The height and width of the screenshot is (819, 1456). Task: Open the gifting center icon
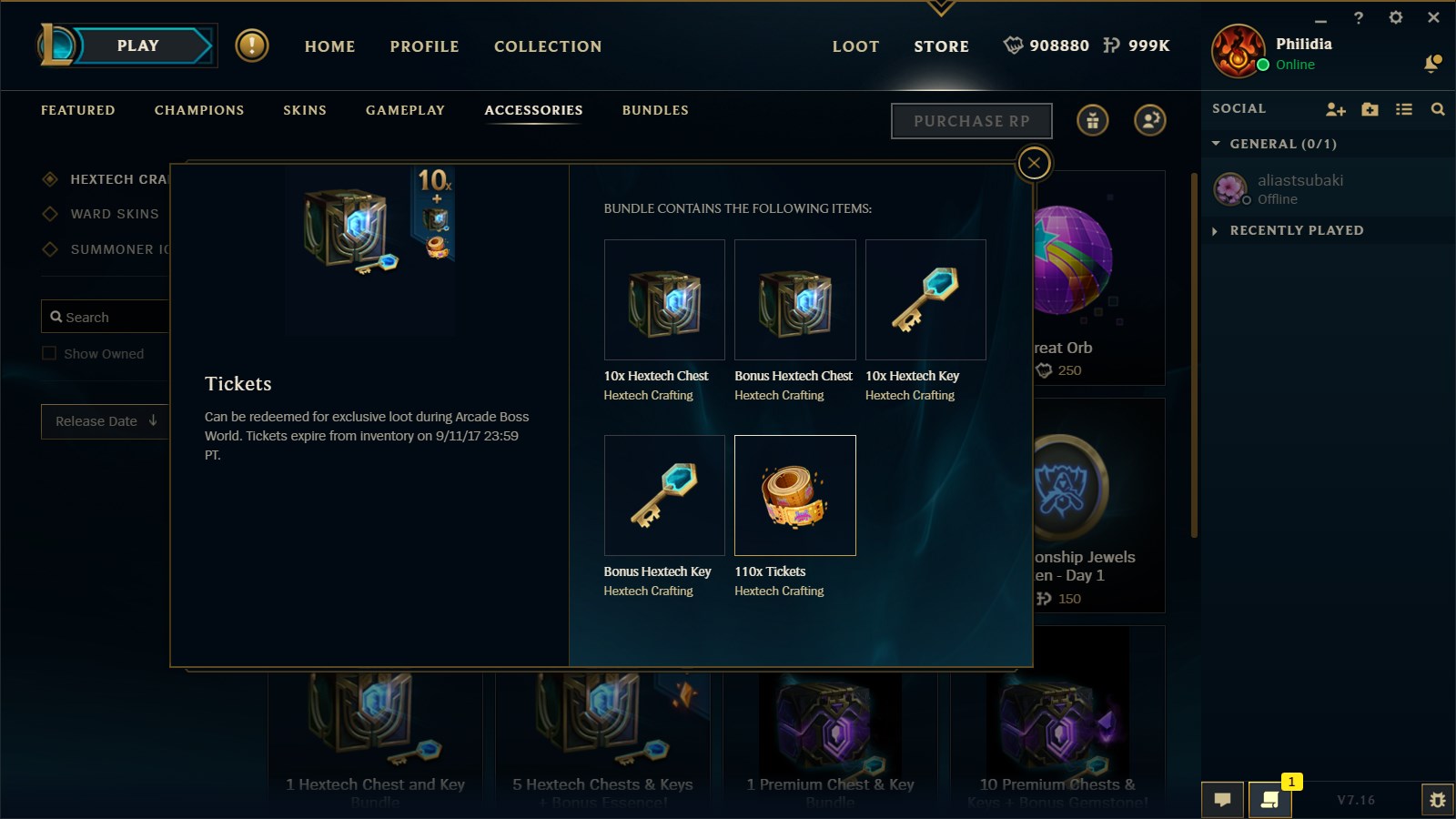1093,120
